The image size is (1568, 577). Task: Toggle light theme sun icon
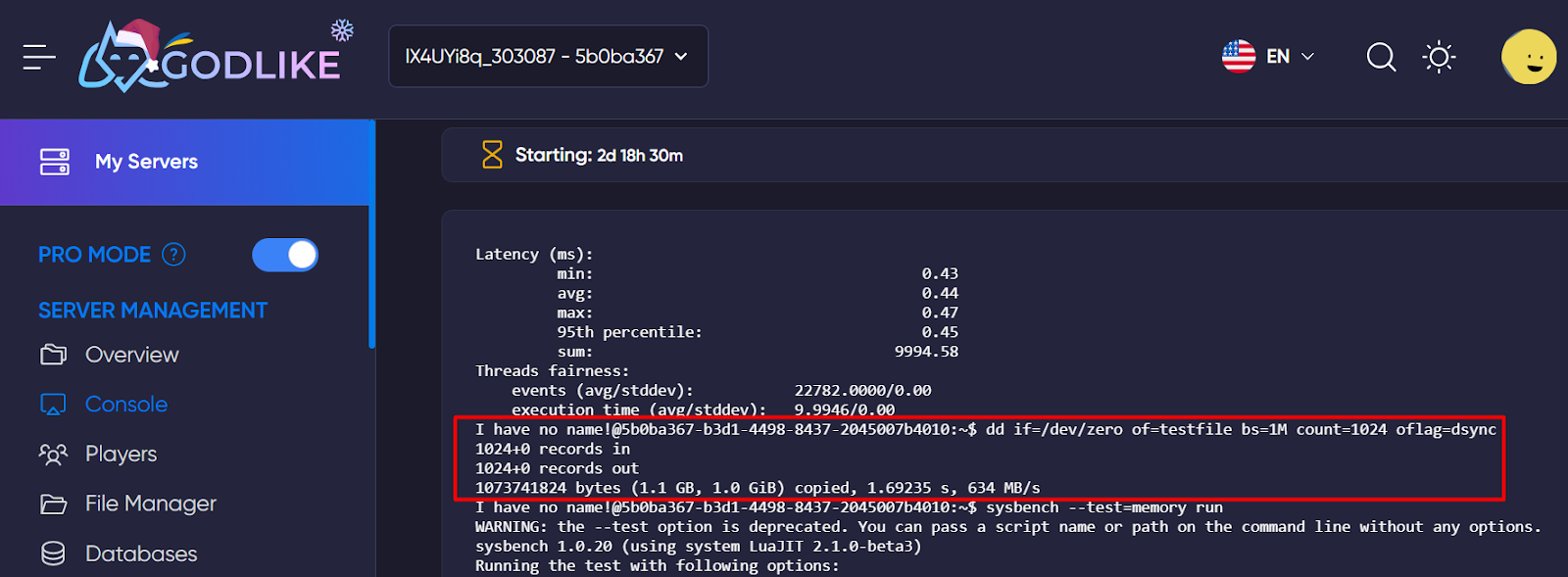click(1439, 57)
